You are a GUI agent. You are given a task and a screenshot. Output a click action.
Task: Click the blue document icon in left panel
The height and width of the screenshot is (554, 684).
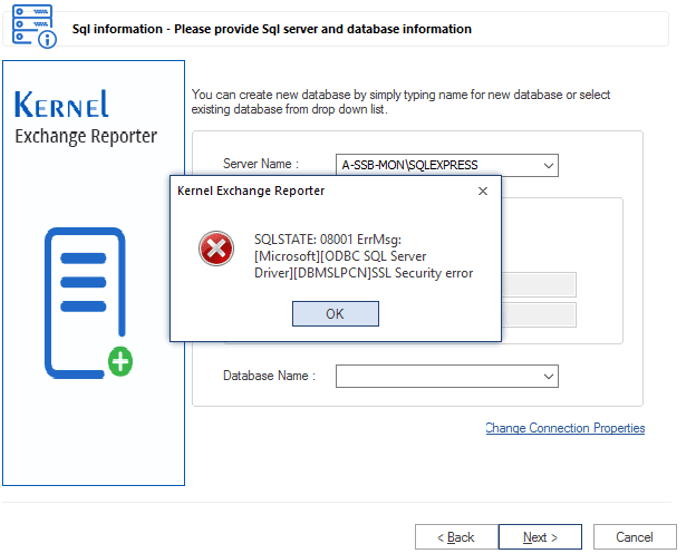84,303
